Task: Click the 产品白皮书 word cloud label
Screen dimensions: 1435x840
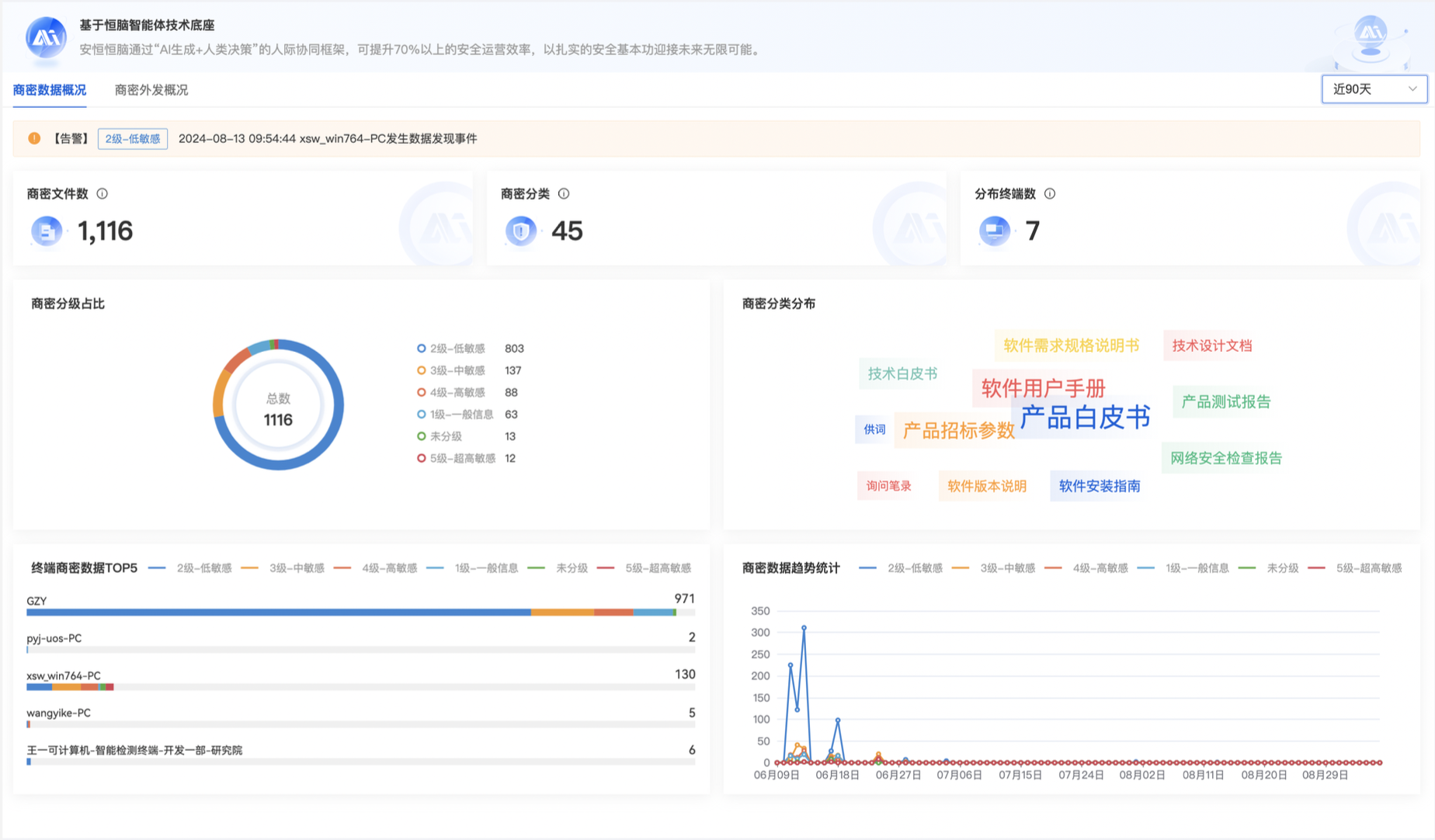Action: click(x=1084, y=416)
